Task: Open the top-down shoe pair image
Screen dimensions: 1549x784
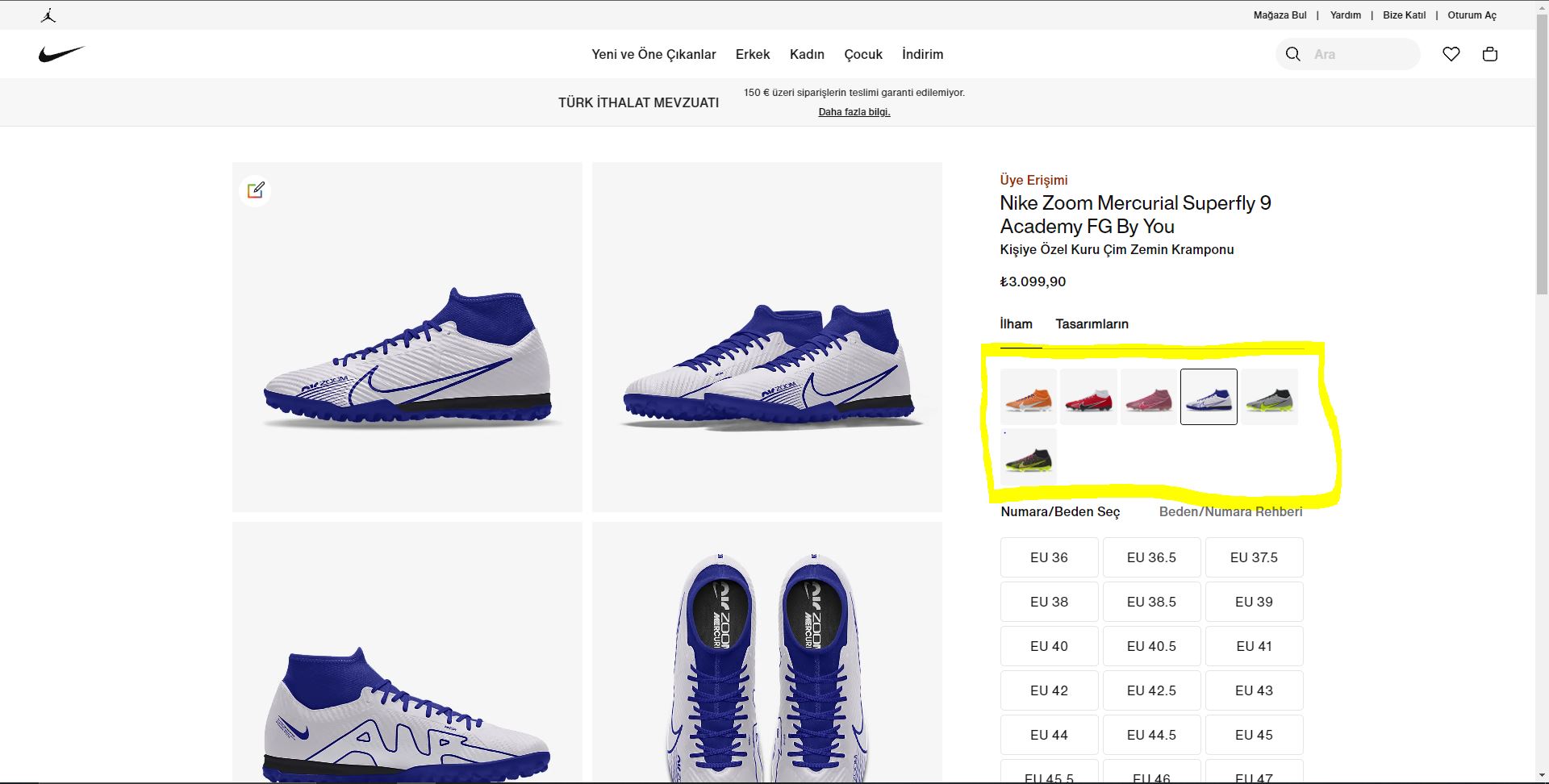Action: pos(767,653)
